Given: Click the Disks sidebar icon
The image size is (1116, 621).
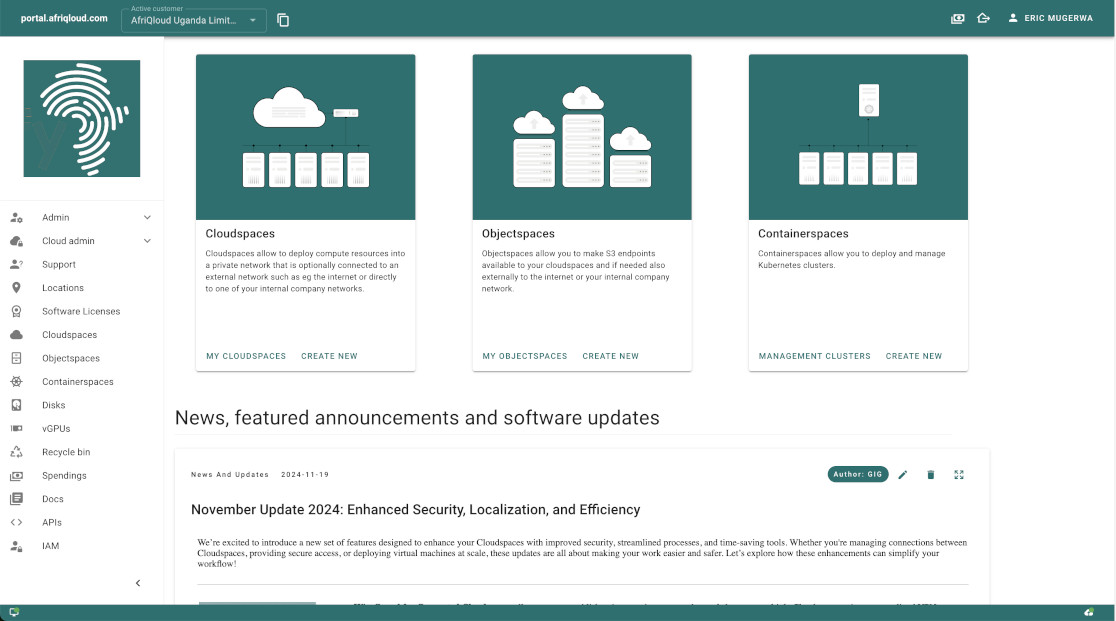Looking at the screenshot, I should click(x=16, y=405).
